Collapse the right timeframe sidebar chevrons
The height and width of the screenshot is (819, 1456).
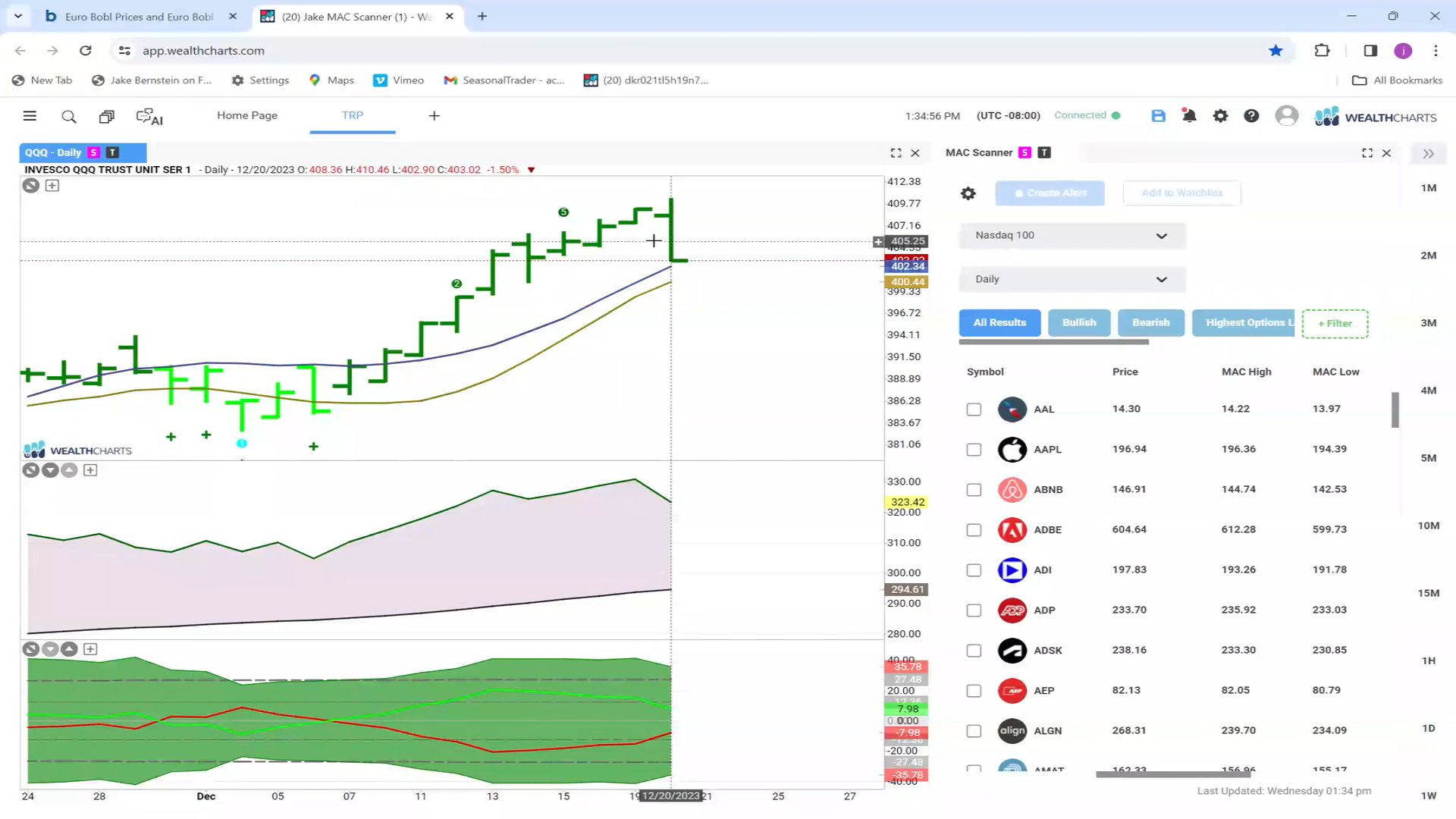tap(1429, 154)
